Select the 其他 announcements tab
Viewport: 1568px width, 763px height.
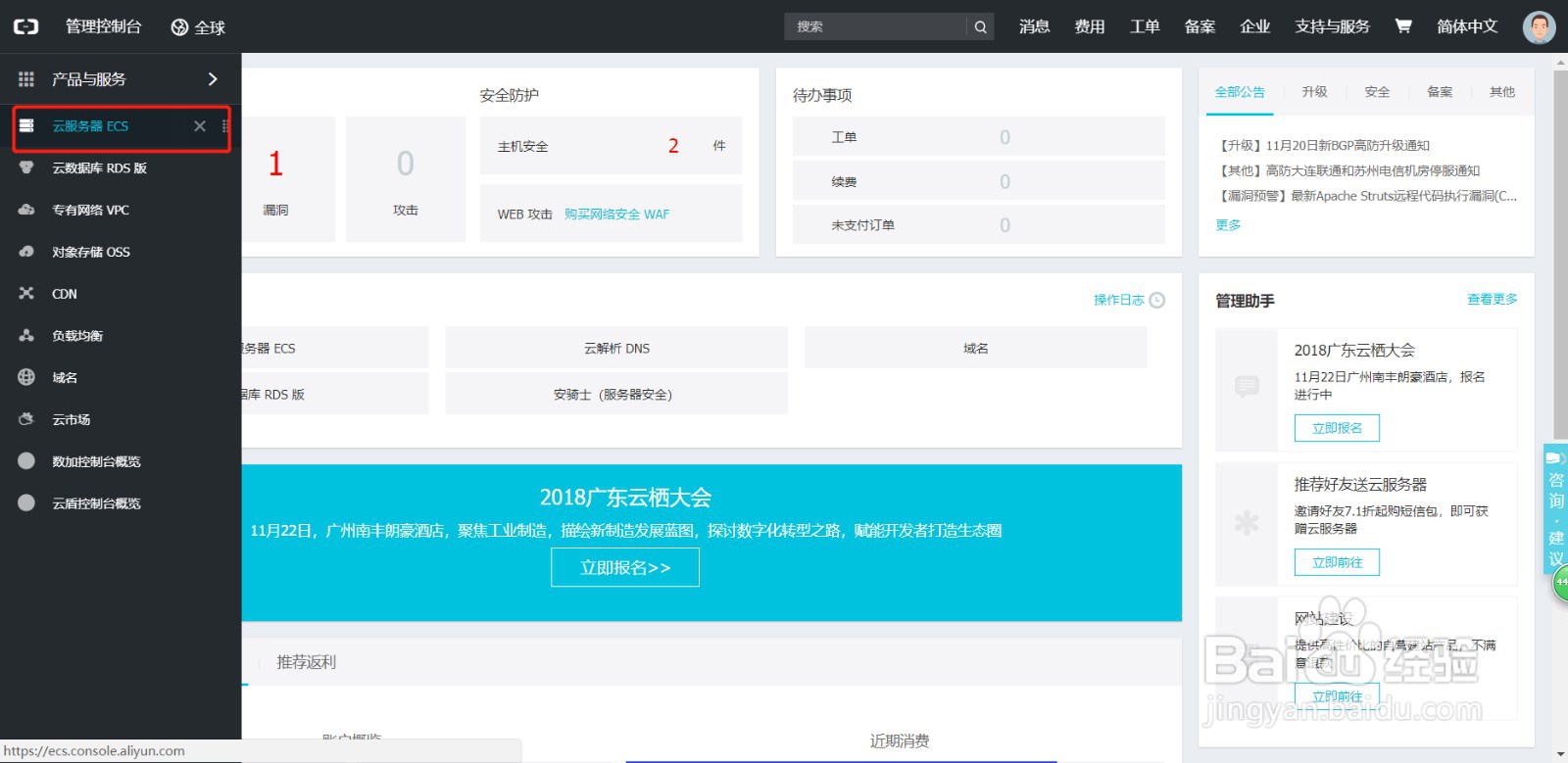1502,92
